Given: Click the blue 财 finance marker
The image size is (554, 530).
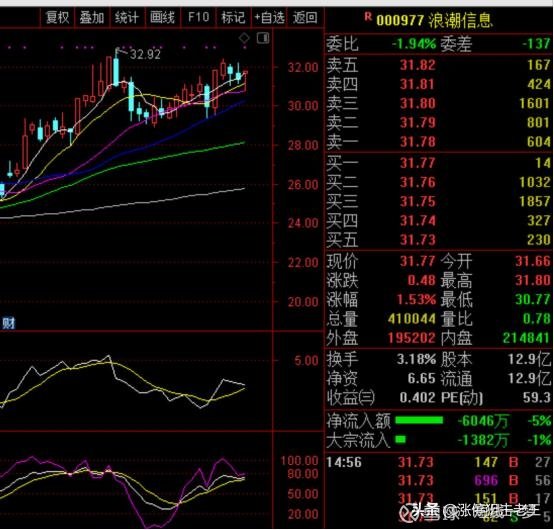Looking at the screenshot, I should click(x=8, y=323).
